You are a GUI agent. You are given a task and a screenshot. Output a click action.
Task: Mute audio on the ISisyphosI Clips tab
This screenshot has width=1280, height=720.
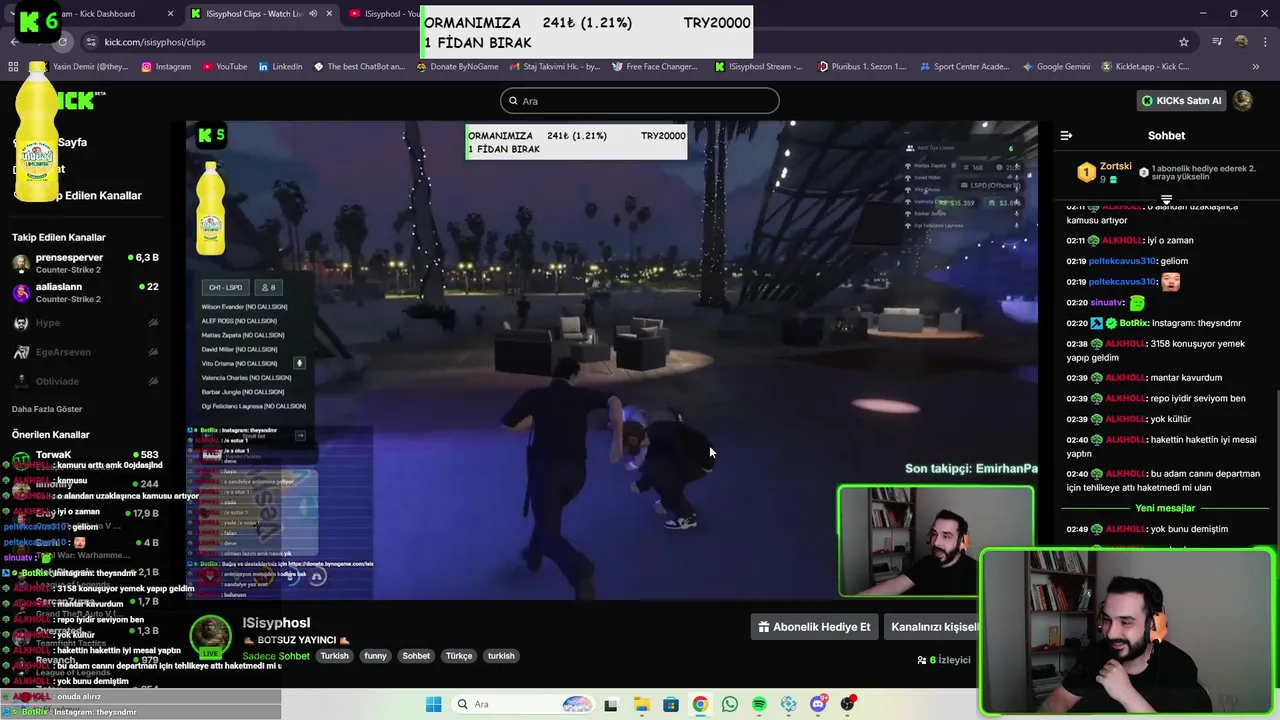tap(314, 14)
